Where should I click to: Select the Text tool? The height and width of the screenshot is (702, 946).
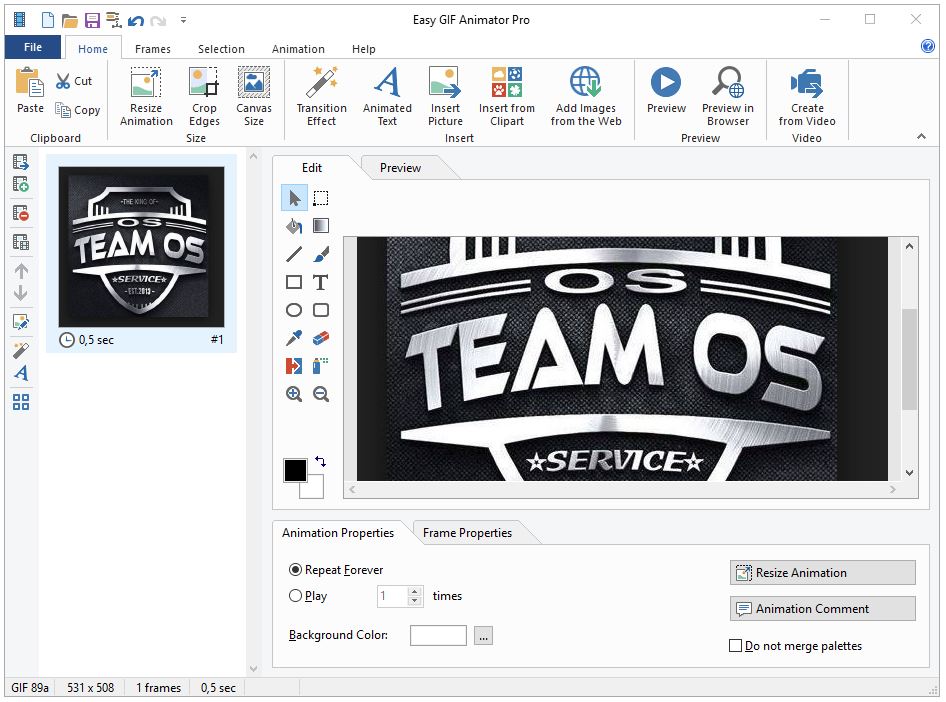[321, 282]
